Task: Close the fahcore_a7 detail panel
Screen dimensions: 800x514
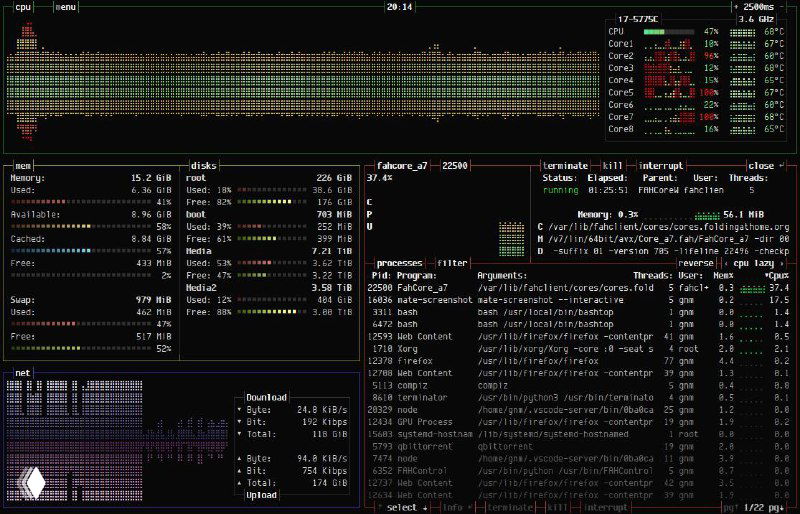Action: point(765,165)
